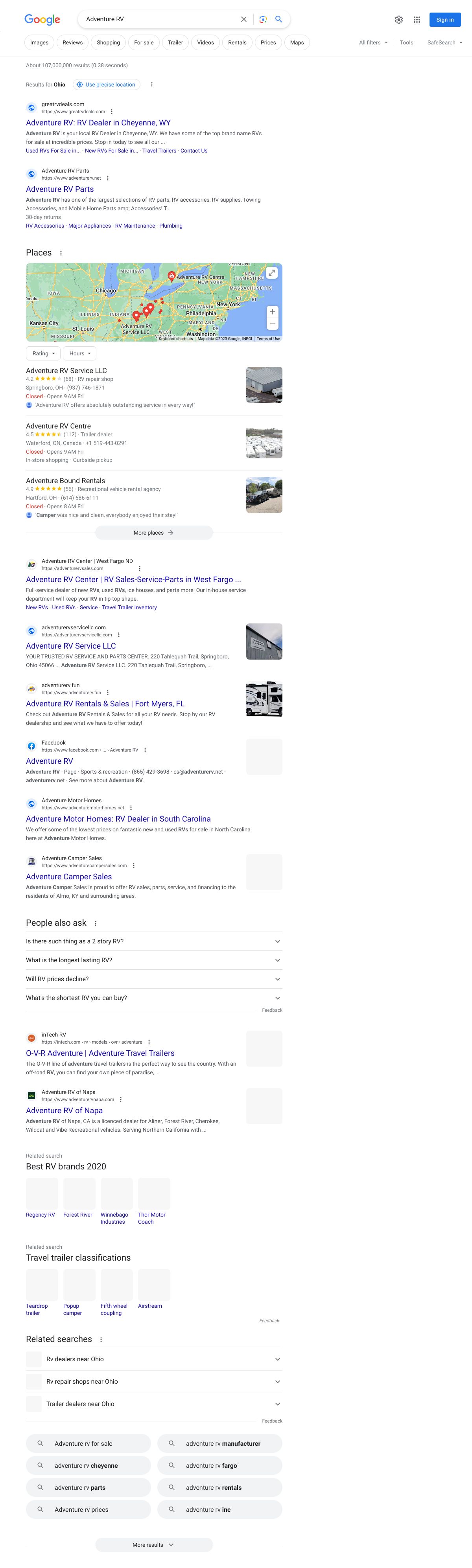472x1568 pixels.
Task: Expand 'Is there such thing as a 2 story RV?'
Action: pyautogui.click(x=154, y=941)
